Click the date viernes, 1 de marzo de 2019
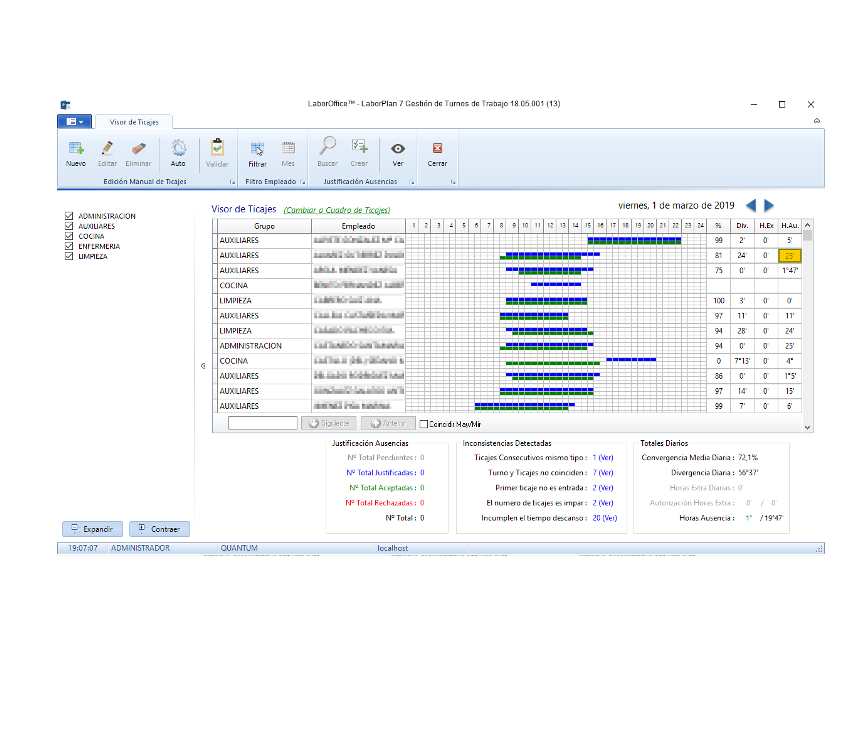This screenshot has width=862, height=756. click(676, 206)
